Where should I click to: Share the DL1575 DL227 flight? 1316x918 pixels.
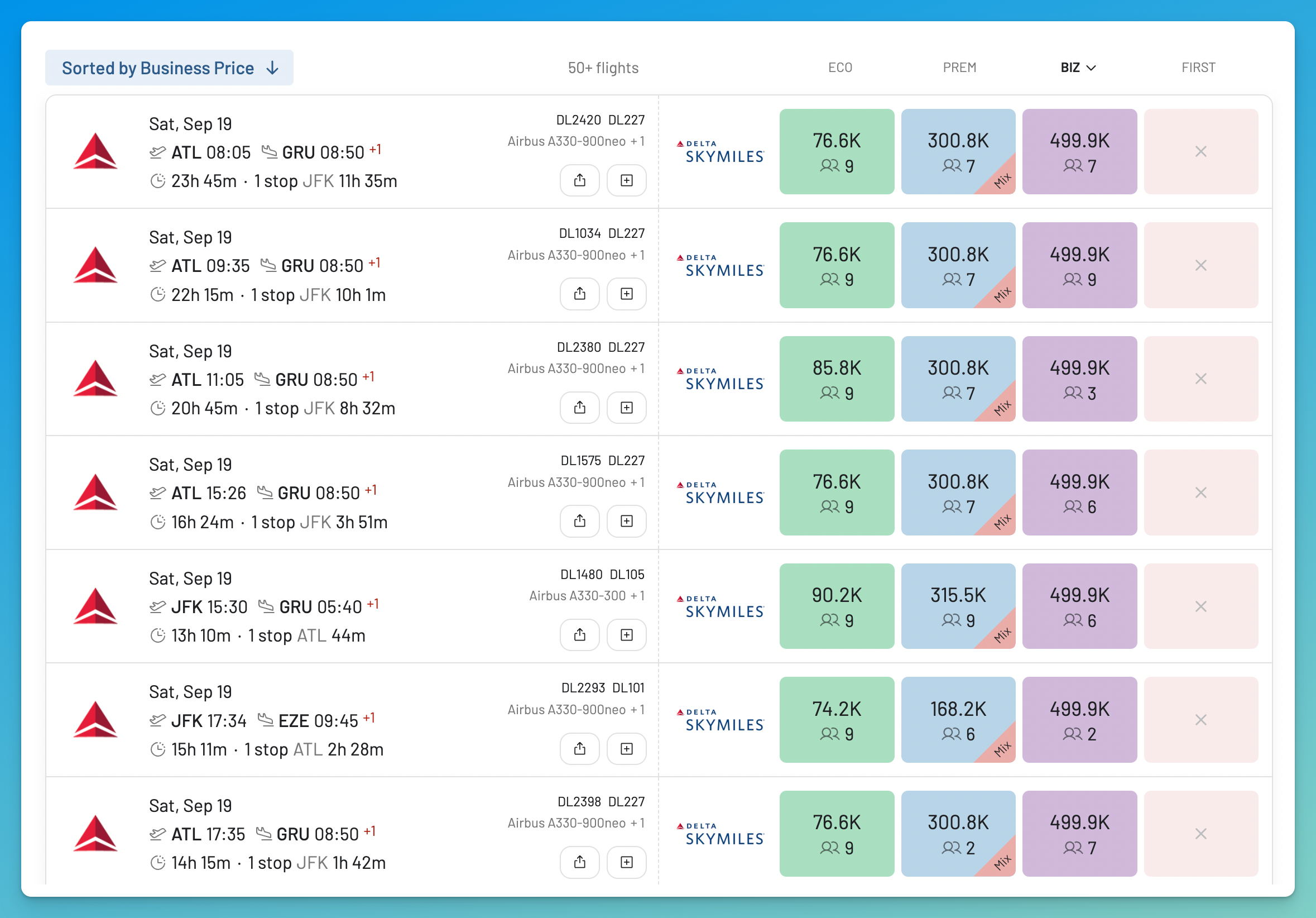[579, 521]
